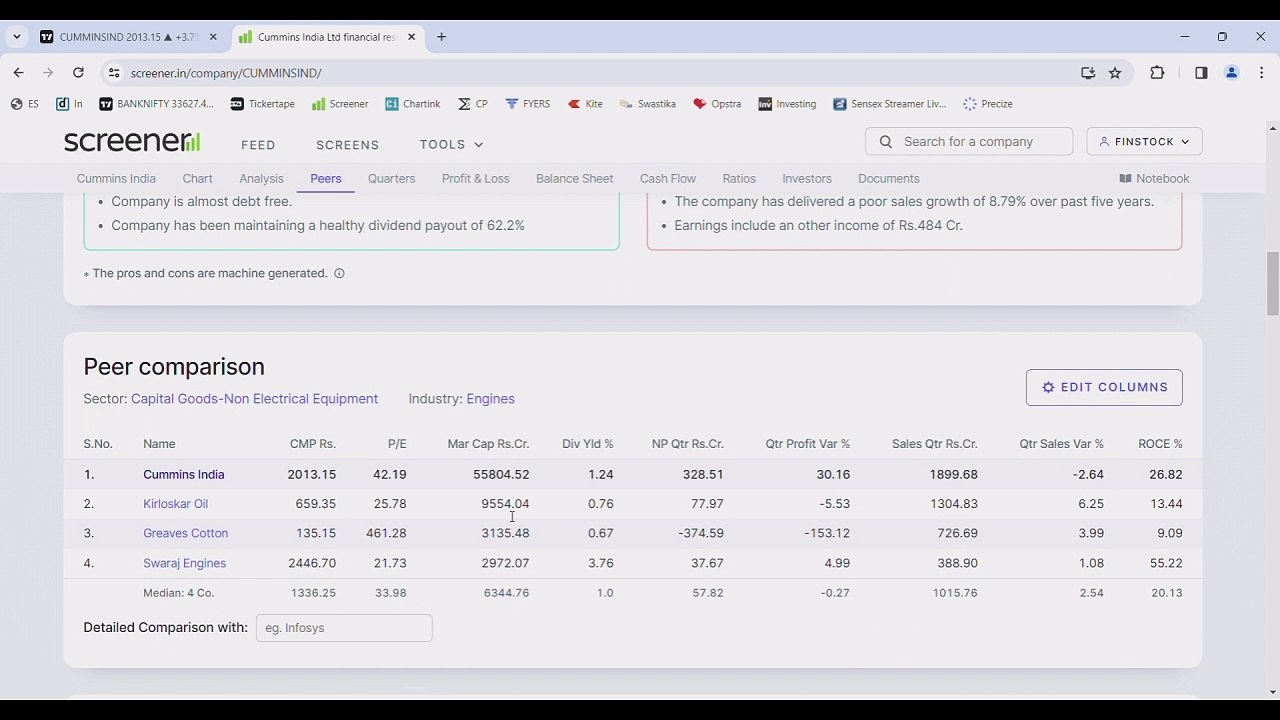Open the In bookmark

(x=69, y=104)
